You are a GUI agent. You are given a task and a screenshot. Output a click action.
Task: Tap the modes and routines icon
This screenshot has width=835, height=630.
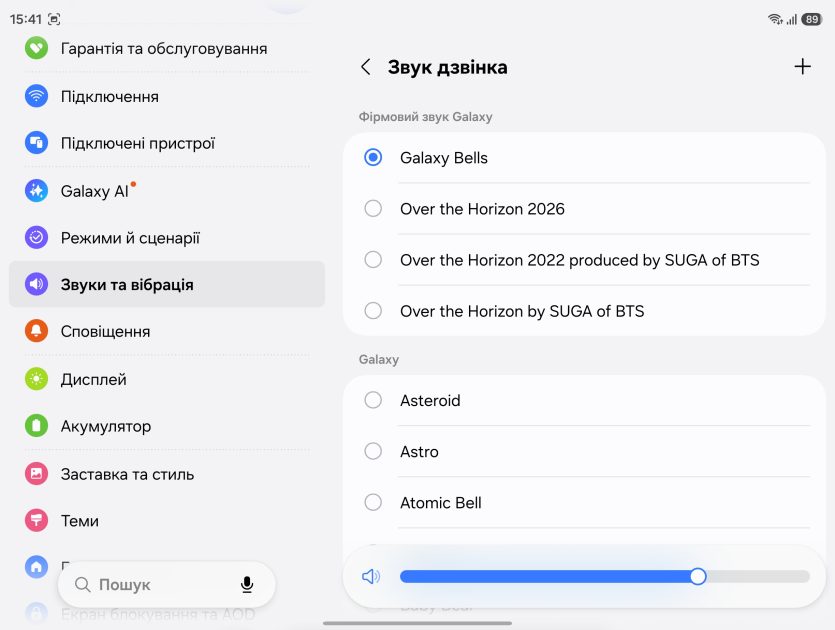coord(36,238)
